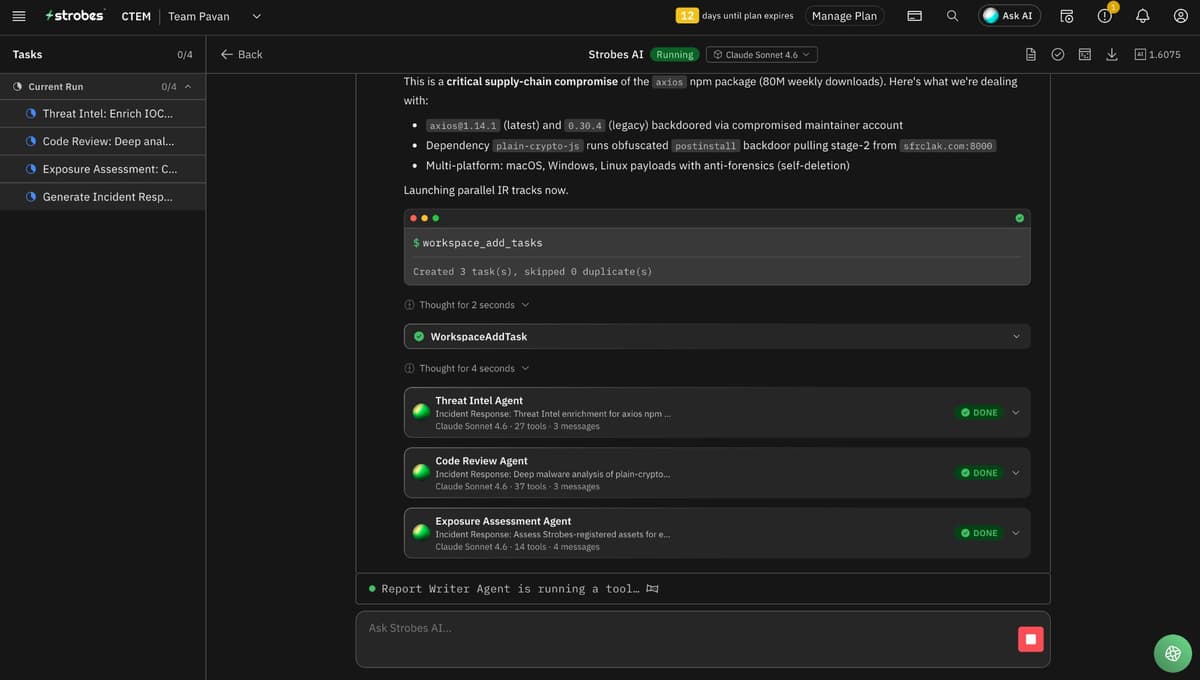Click the Ask AI button
Screen dimensions: 1200x680
click(1009, 16)
